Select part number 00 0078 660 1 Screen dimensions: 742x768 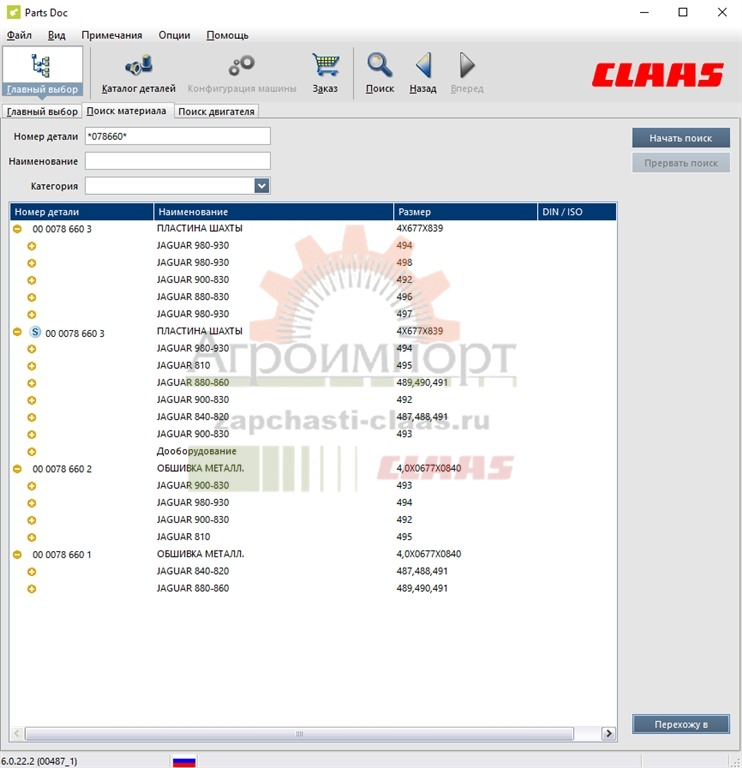click(62, 554)
